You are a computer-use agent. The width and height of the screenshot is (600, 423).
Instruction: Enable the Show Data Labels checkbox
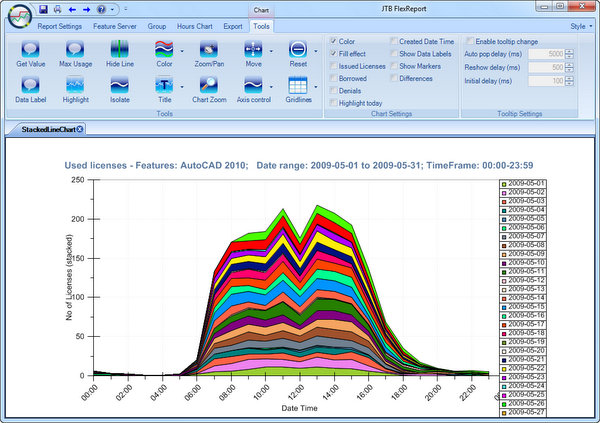tap(394, 54)
